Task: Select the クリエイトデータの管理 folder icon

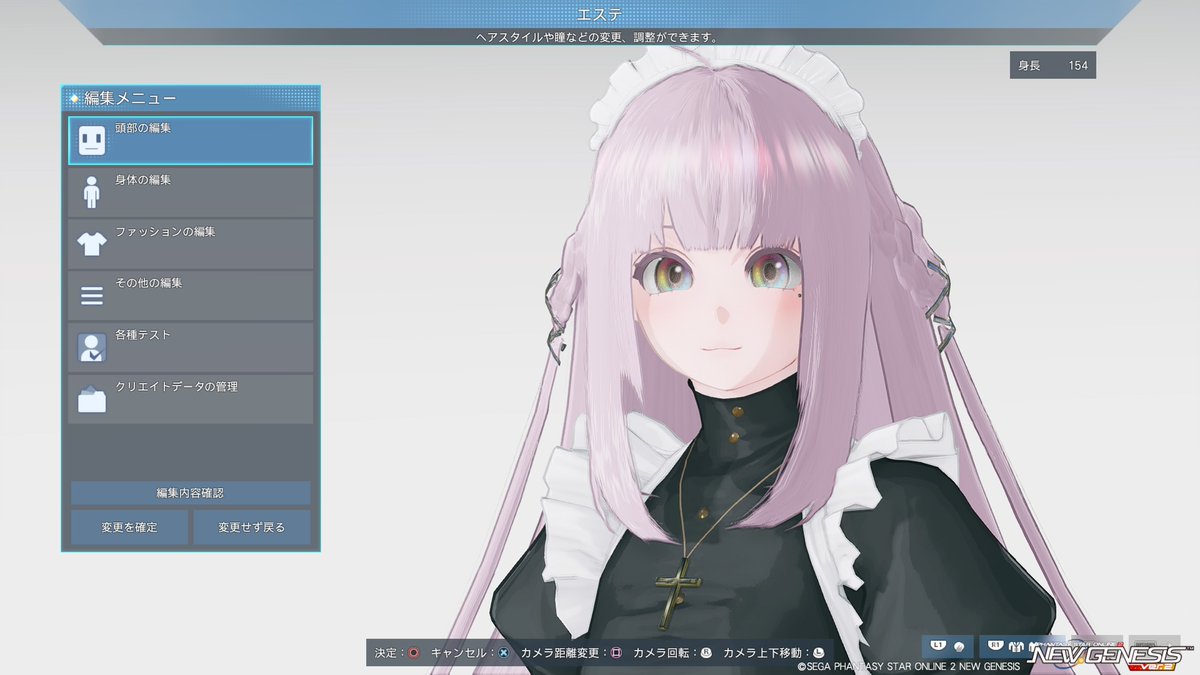Action: (x=92, y=399)
